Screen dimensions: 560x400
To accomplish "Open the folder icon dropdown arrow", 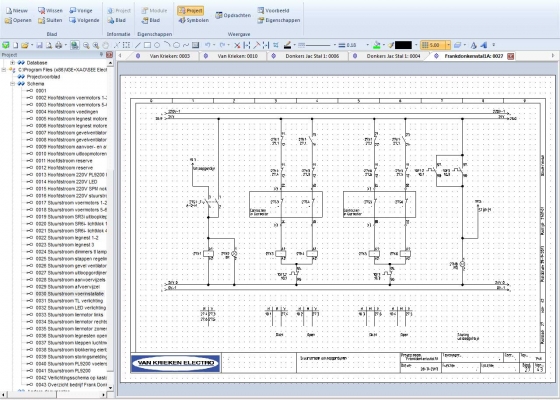I will click(x=32, y=45).
